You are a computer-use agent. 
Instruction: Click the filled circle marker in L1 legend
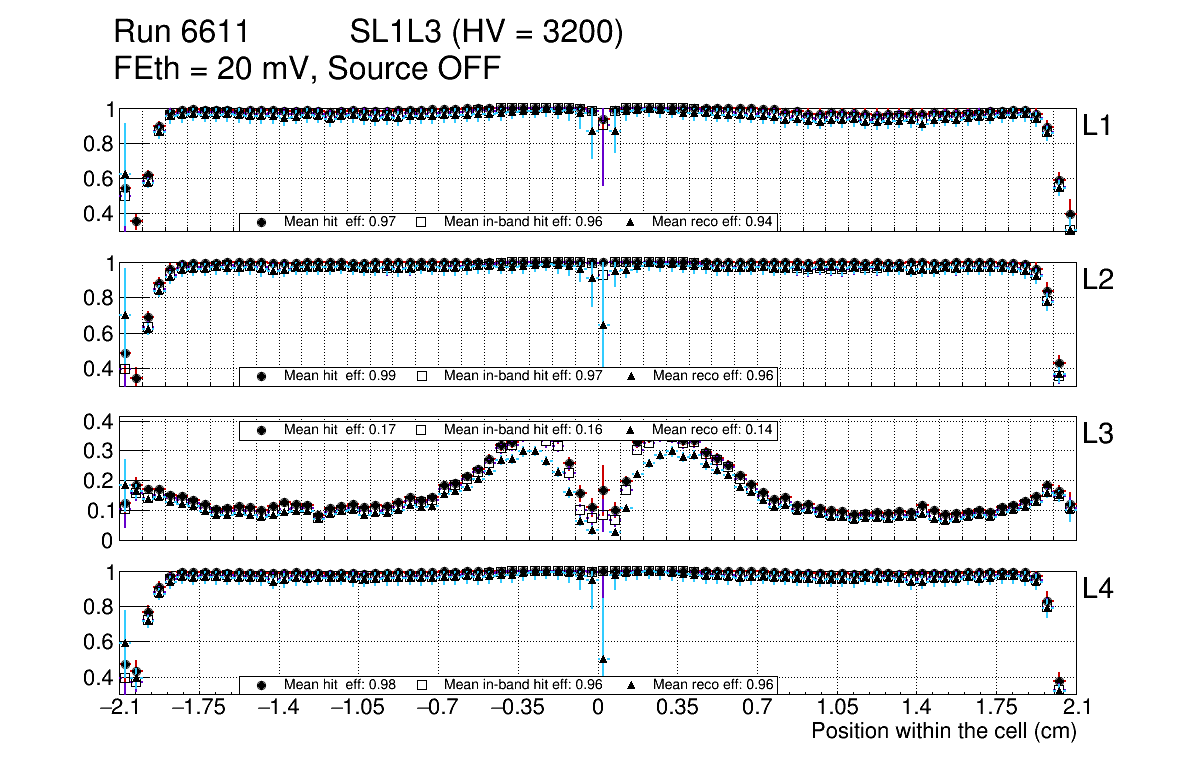click(261, 222)
